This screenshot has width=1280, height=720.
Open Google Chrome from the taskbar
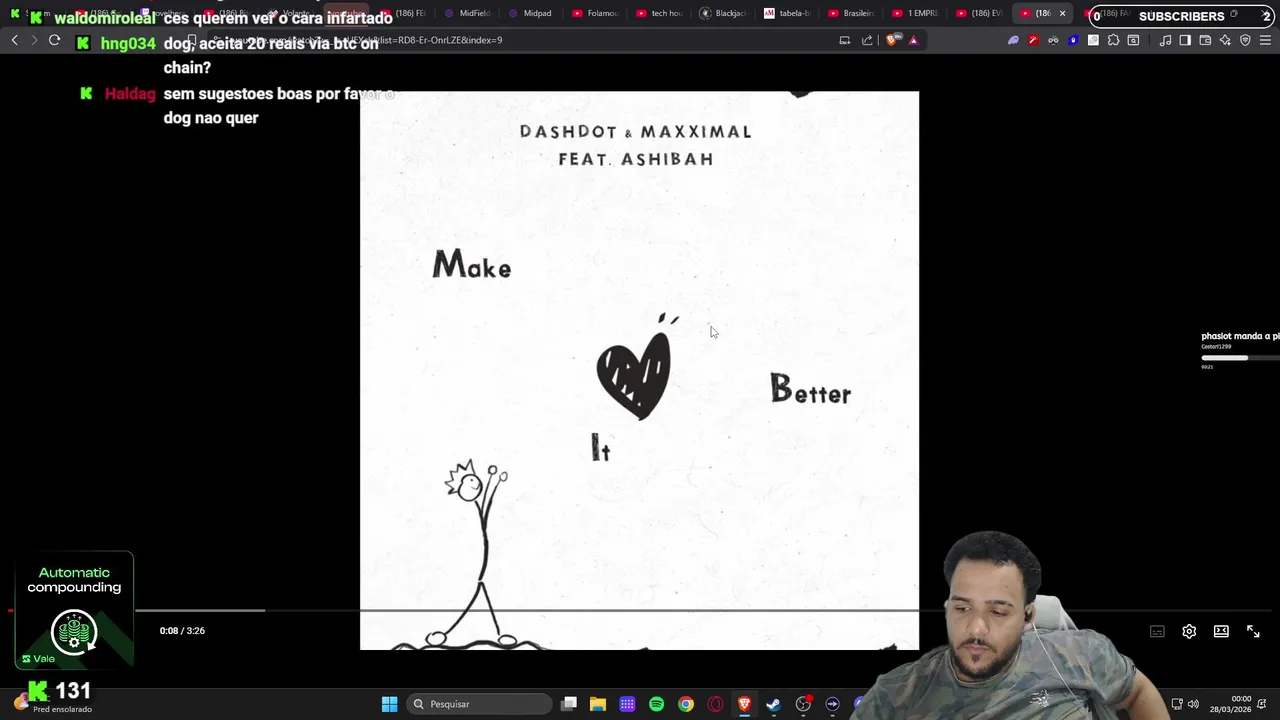[x=686, y=704]
